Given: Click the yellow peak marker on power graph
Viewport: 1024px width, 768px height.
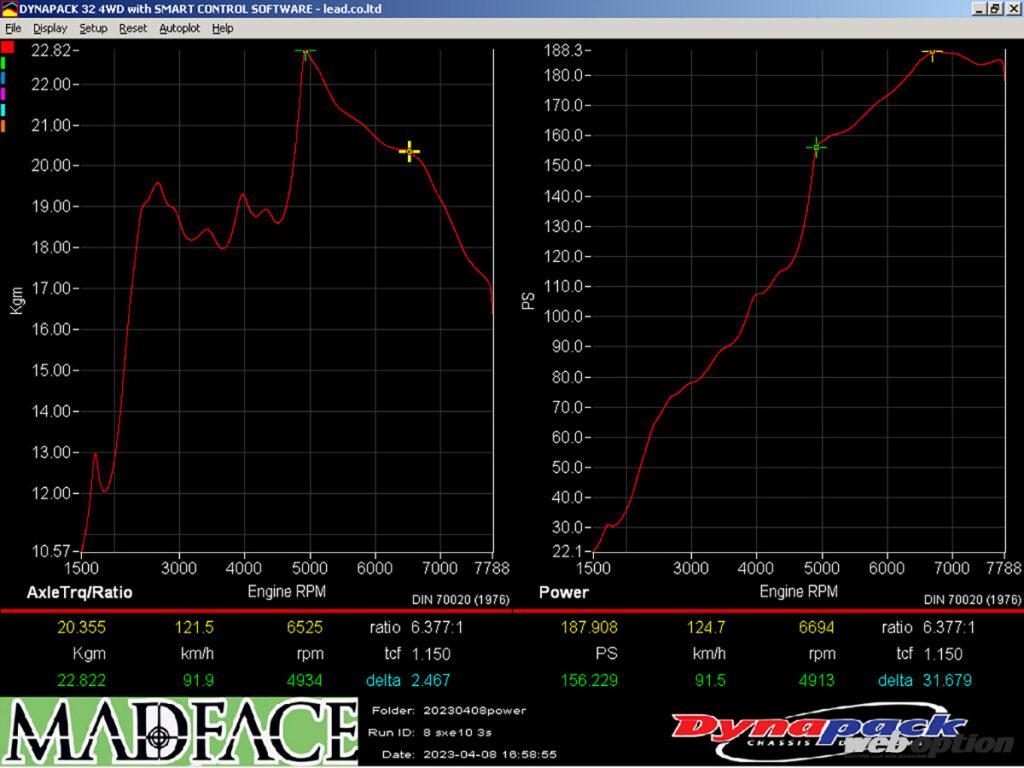Looking at the screenshot, I should coord(932,52).
